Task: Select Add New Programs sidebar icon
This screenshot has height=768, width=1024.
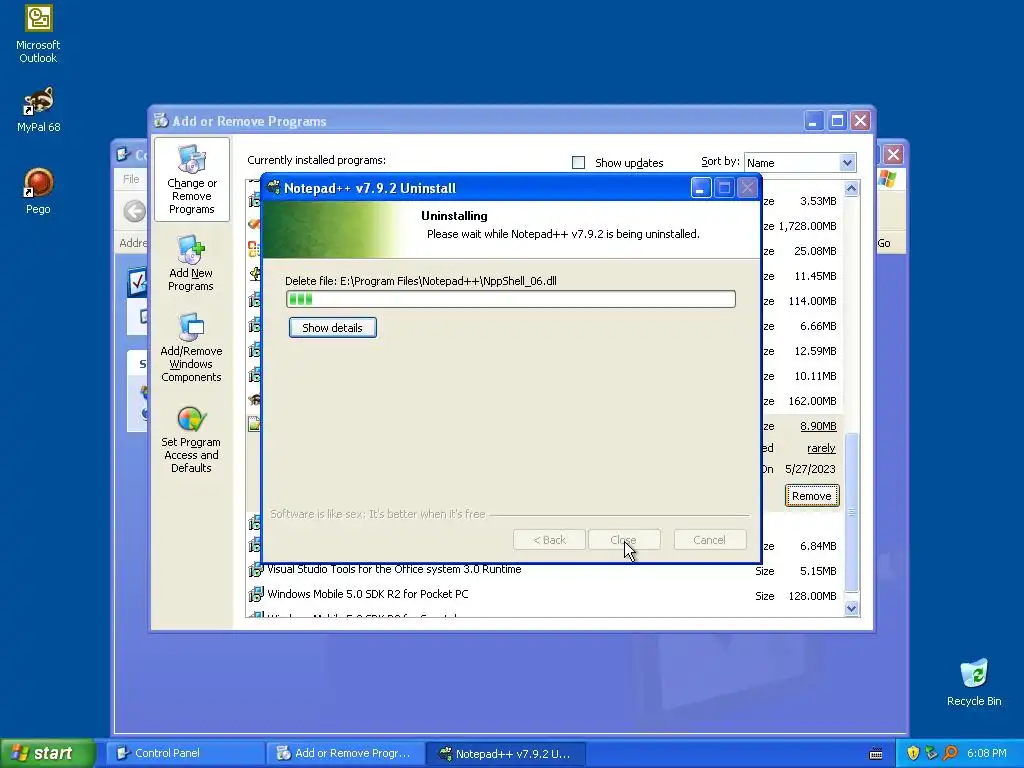Action: [x=191, y=263]
